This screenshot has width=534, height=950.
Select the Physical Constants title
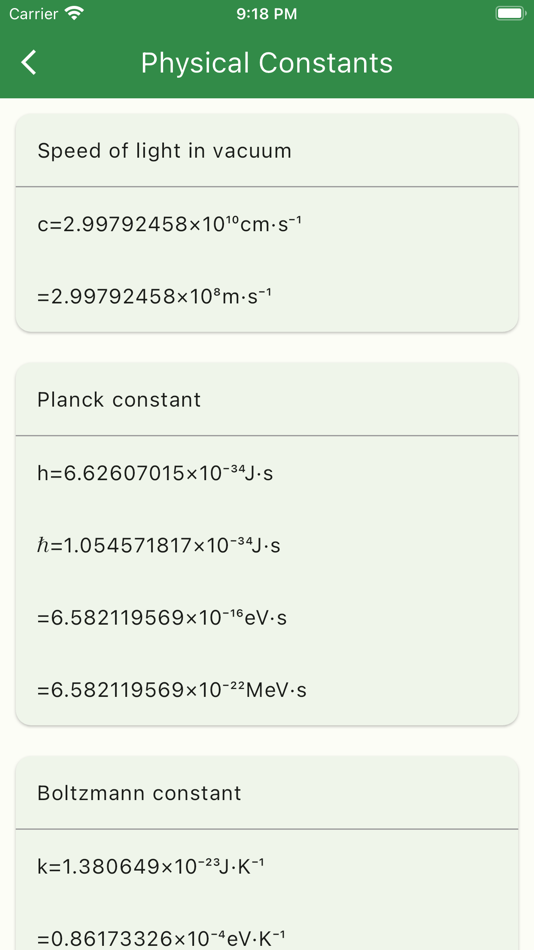[267, 63]
